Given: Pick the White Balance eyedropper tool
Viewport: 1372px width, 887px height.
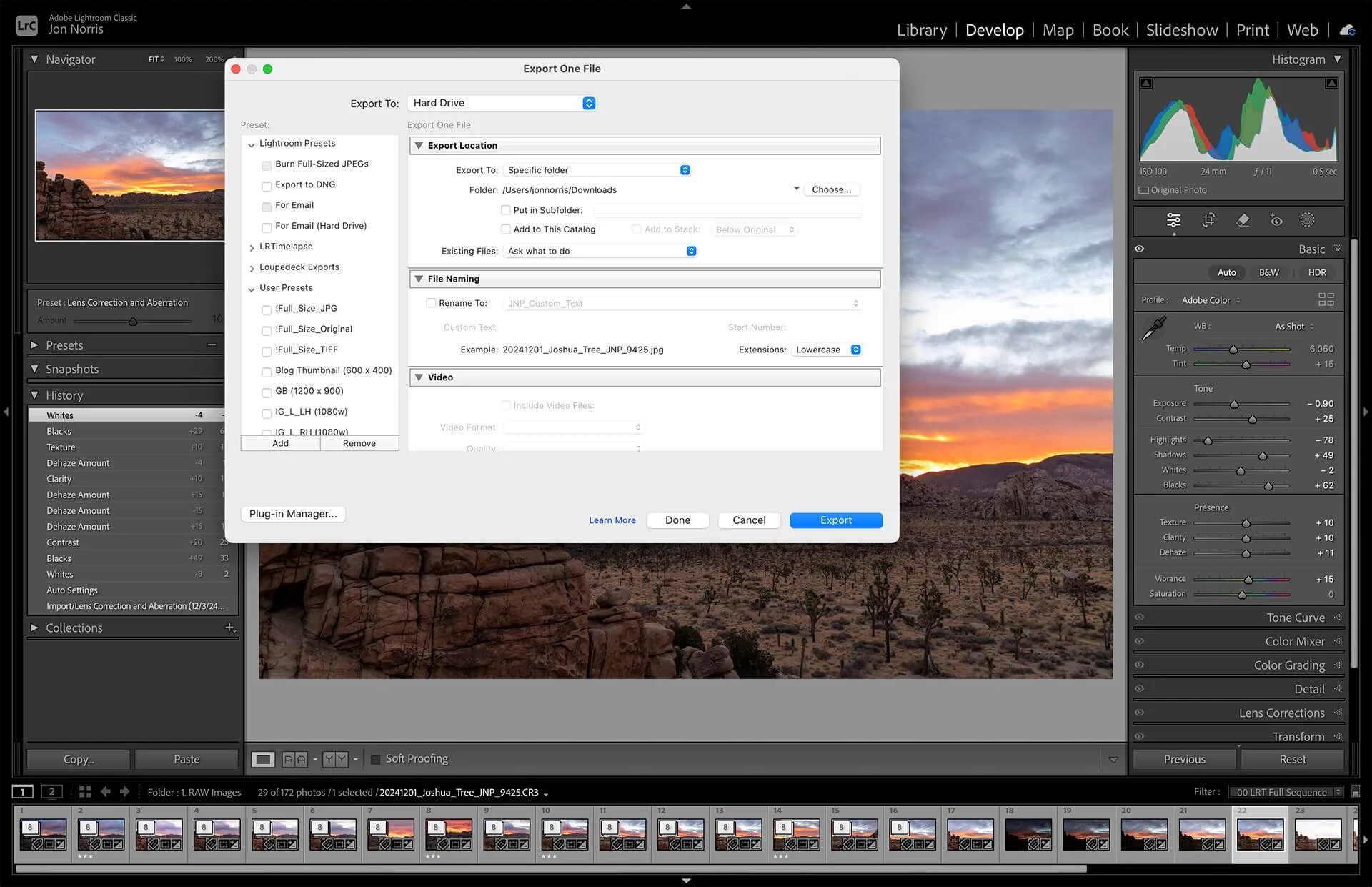Looking at the screenshot, I should pos(1153,328).
